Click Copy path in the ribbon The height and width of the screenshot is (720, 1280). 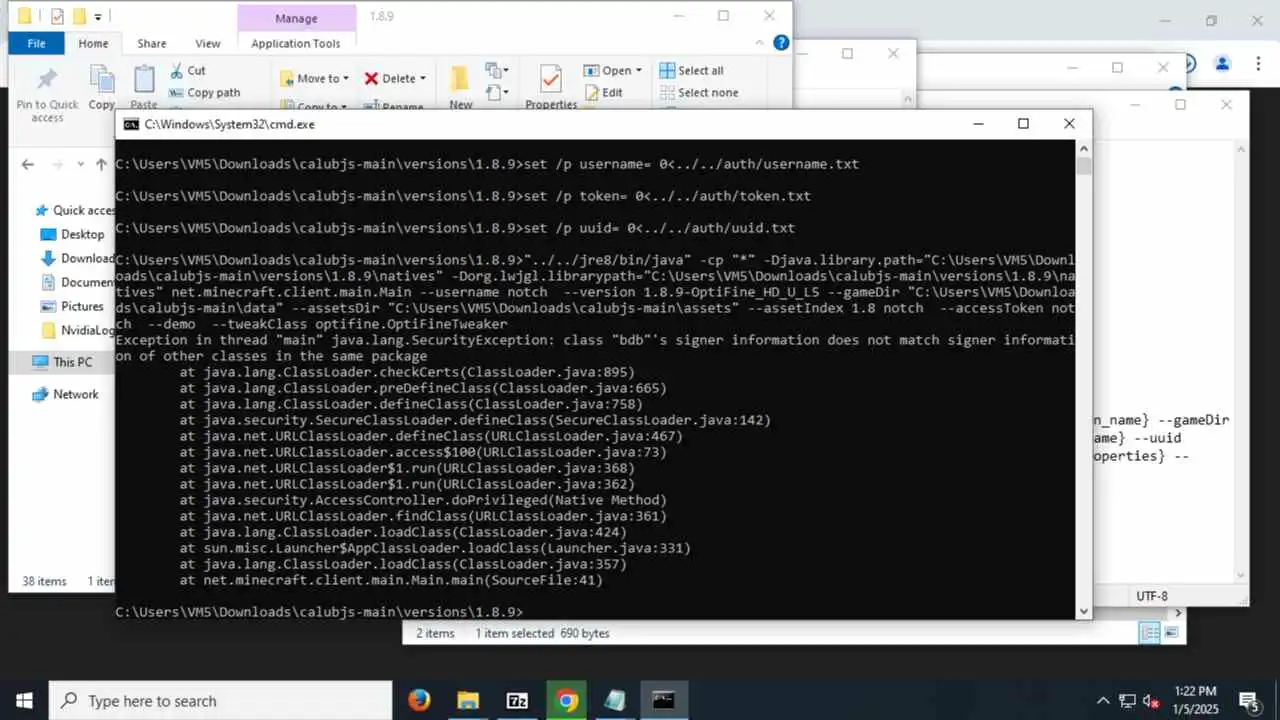click(205, 93)
